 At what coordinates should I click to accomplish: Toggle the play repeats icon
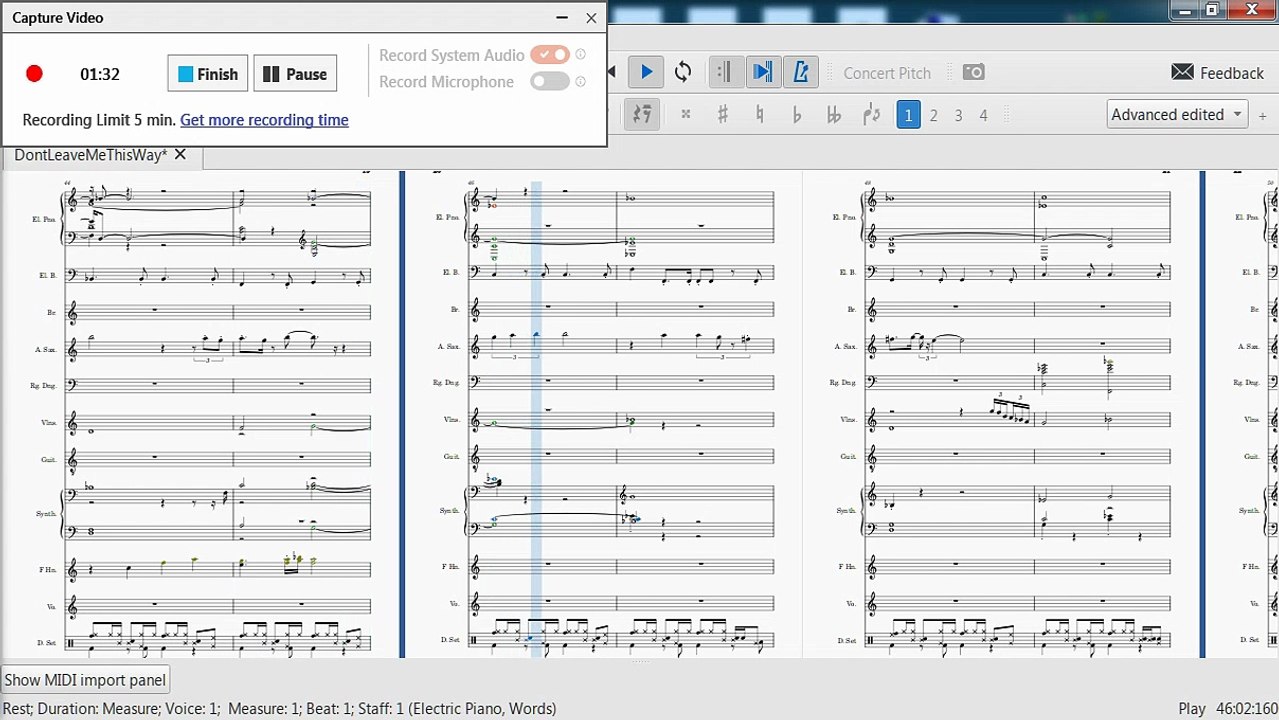pos(725,72)
